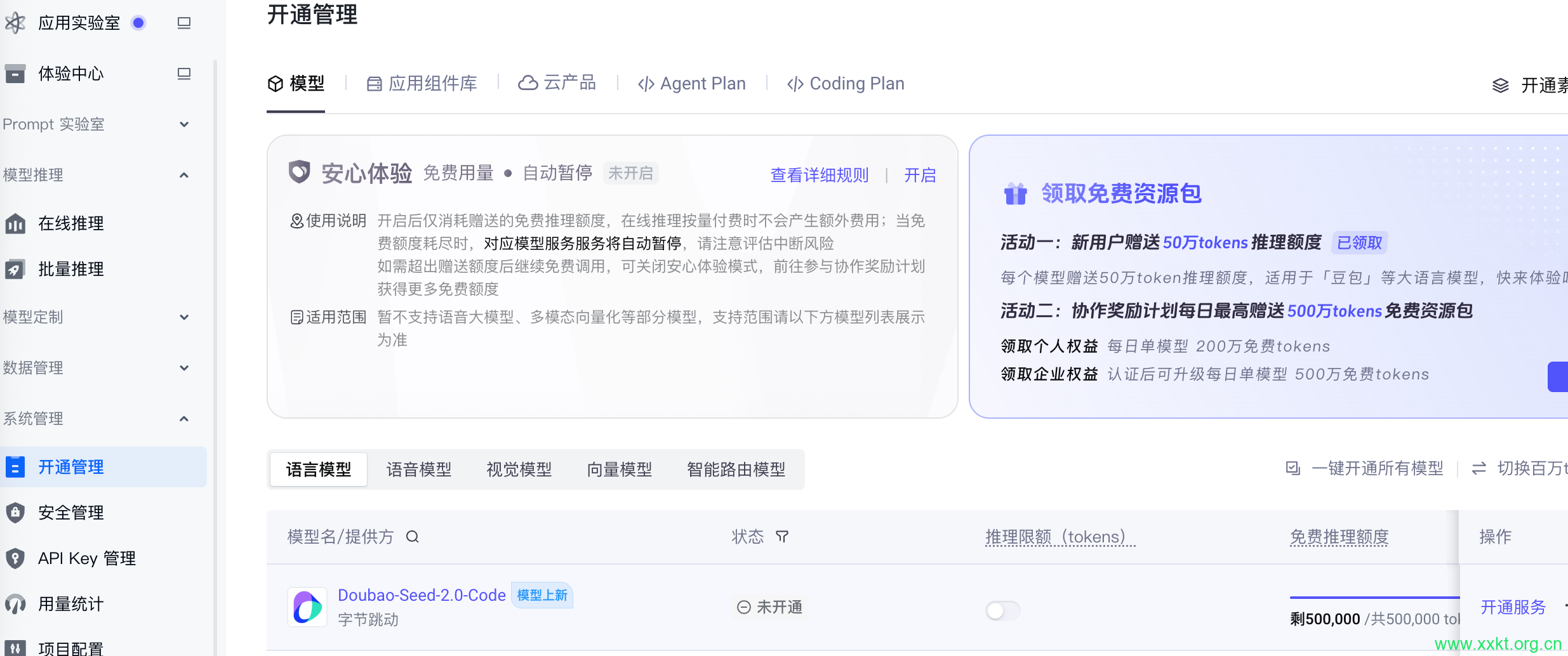Click the 已领取 badge in 活动一
Image resolution: width=1568 pixels, height=656 pixels.
coord(1359,242)
